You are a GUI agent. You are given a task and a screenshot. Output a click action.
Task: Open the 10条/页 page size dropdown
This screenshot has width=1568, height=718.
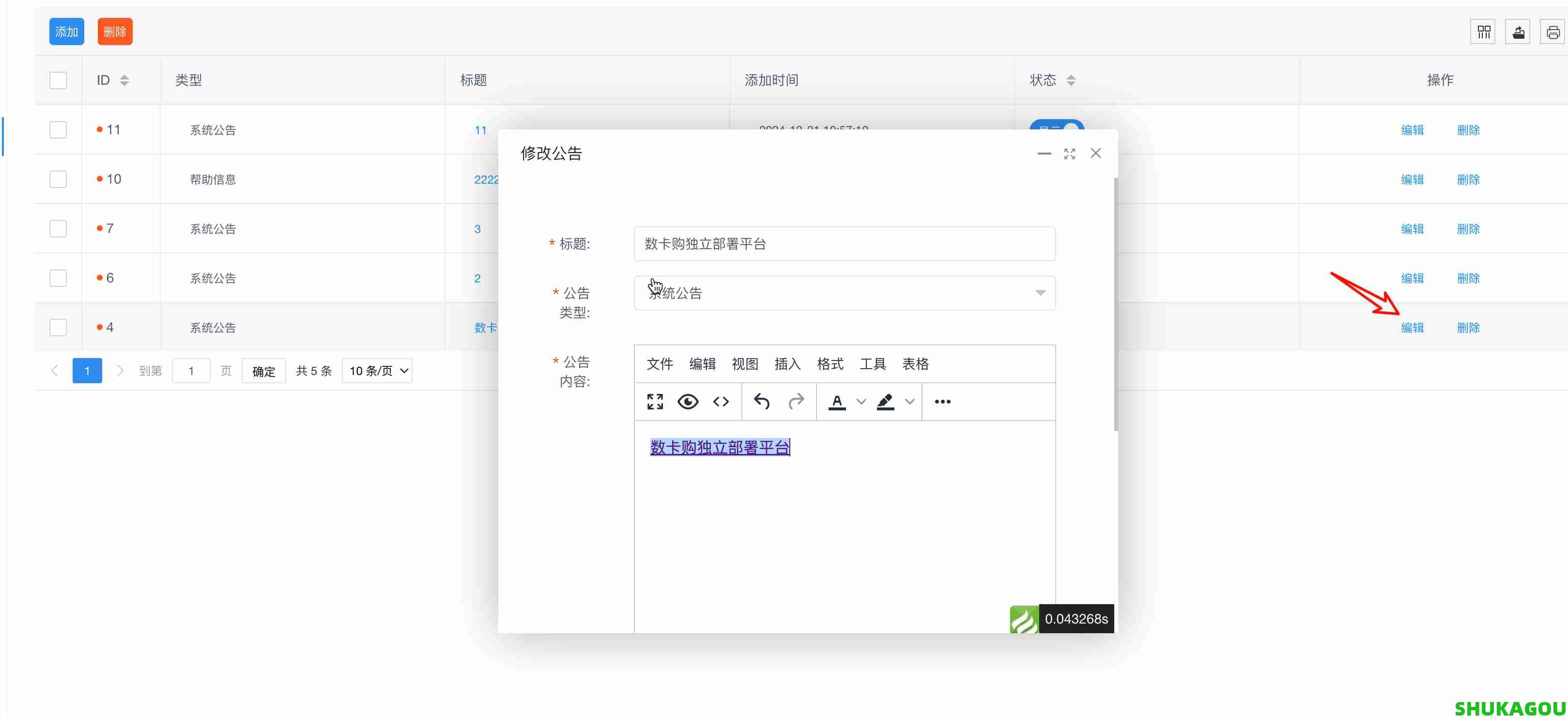click(x=377, y=370)
